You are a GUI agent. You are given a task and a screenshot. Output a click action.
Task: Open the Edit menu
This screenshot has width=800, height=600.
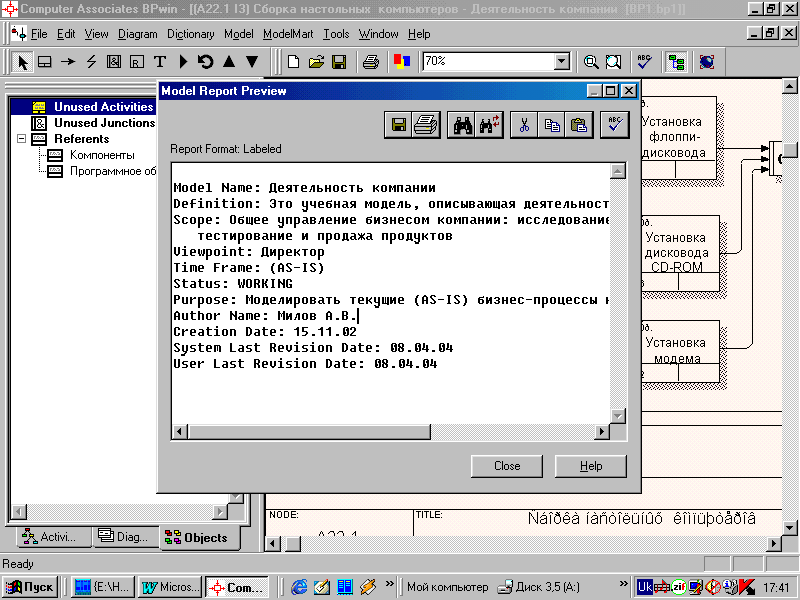pos(66,34)
